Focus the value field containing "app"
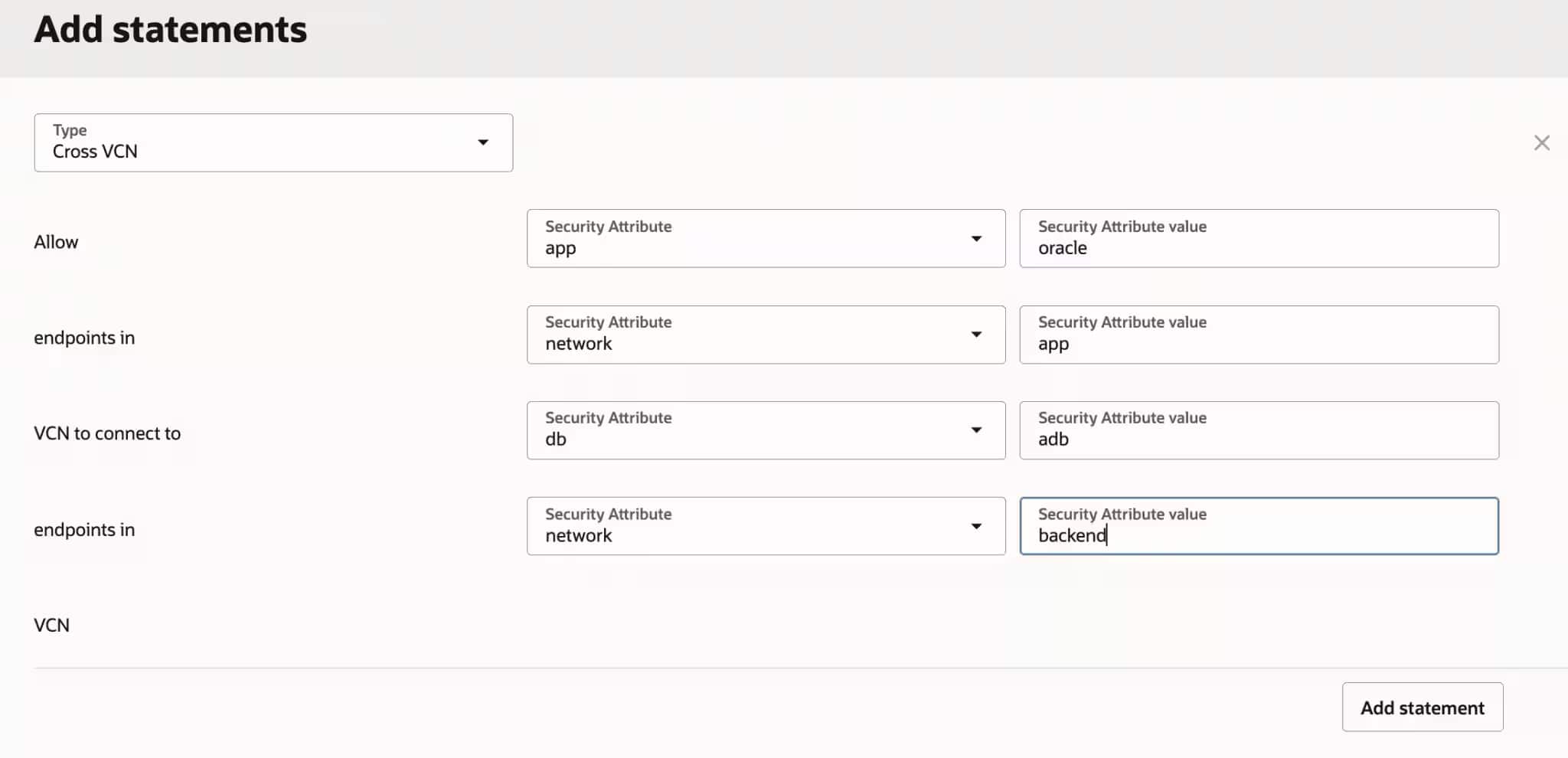The image size is (1568, 758). click(x=1259, y=335)
